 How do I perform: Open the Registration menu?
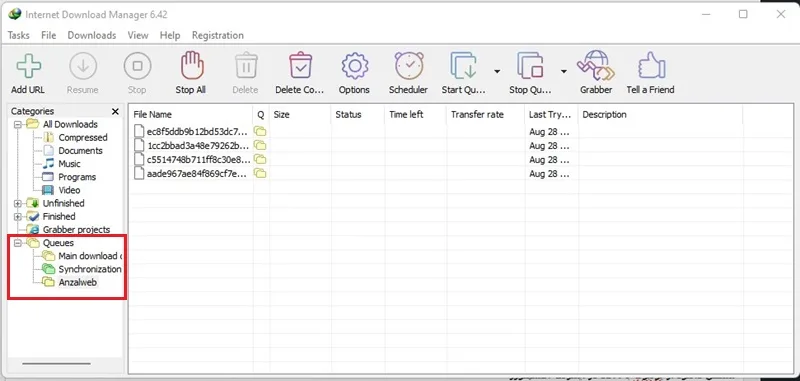pos(218,35)
